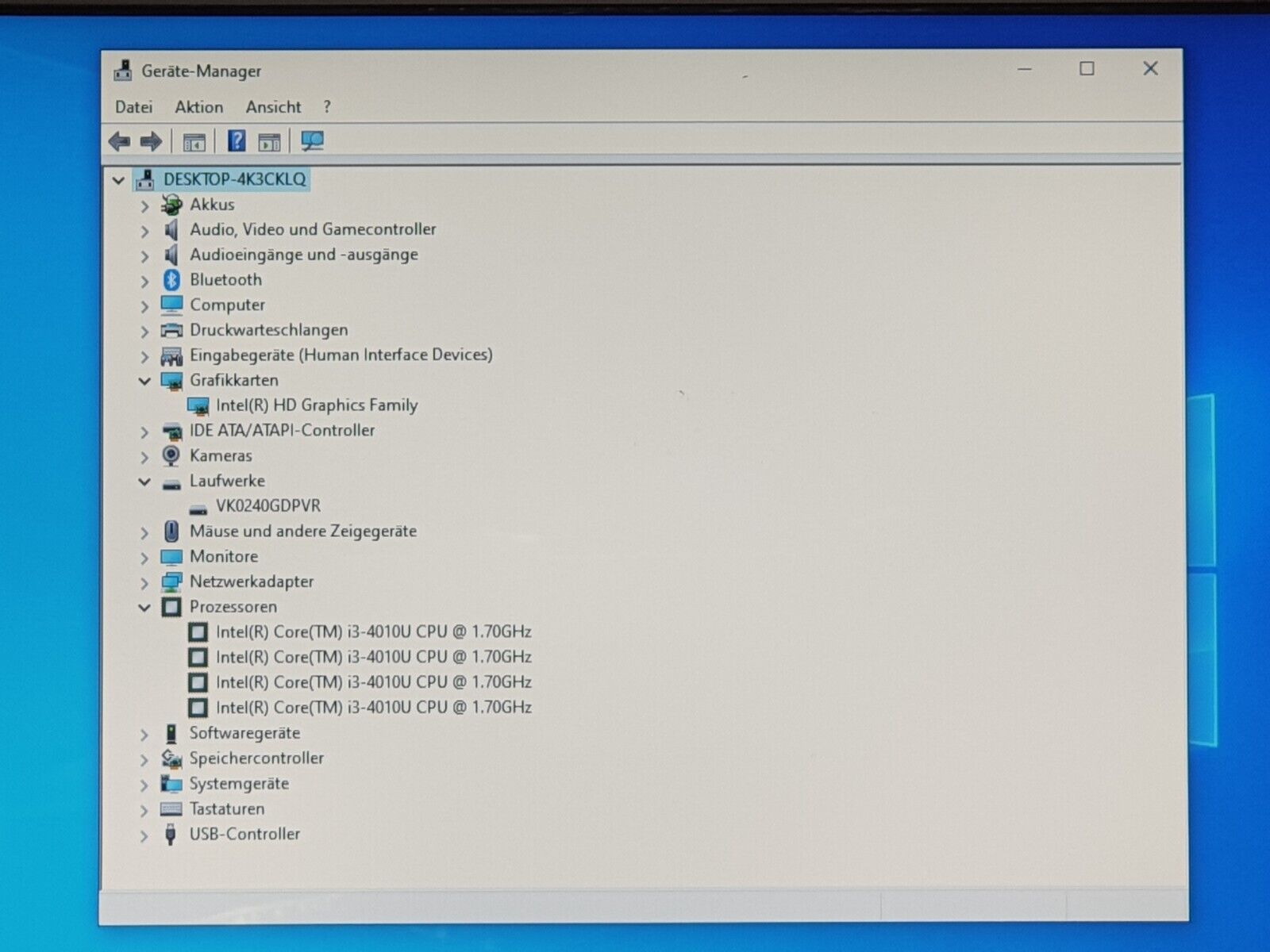Toggle the action pane toolbar icon

[x=270, y=142]
